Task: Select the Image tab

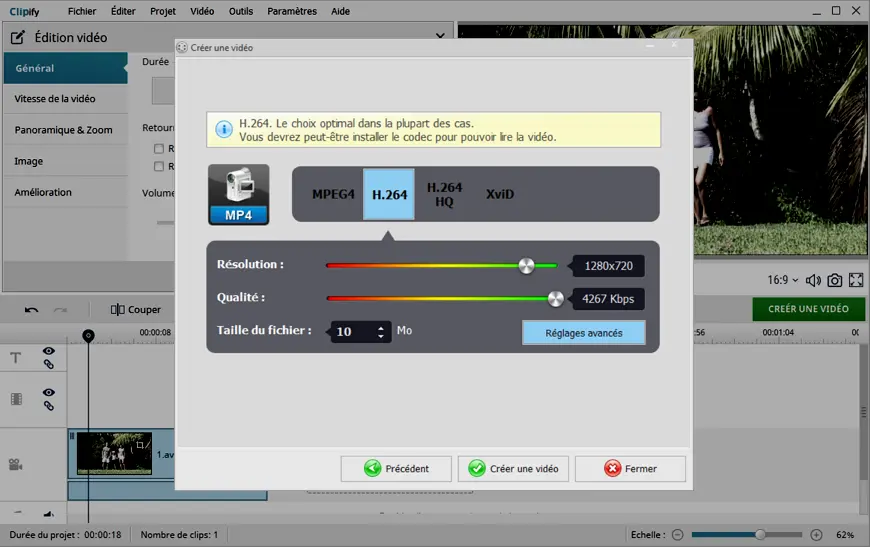Action: pyautogui.click(x=65, y=161)
